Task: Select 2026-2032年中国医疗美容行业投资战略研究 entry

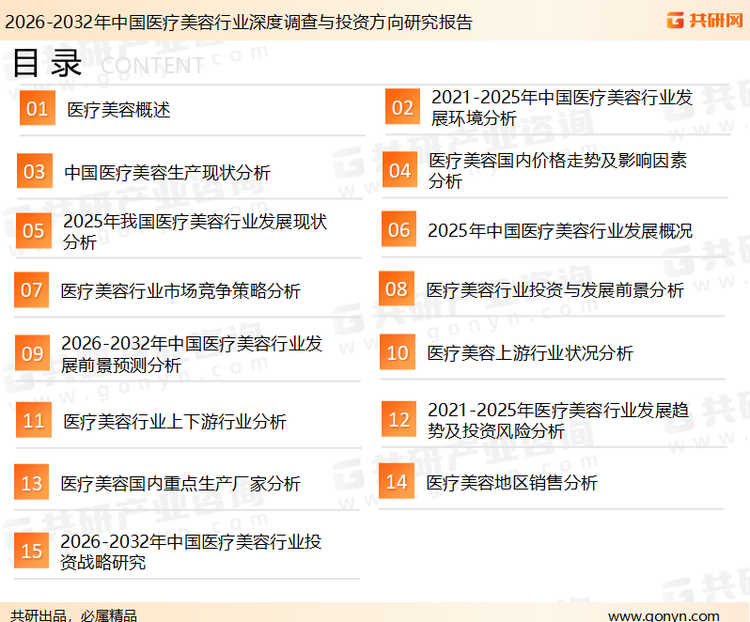Action: 191,551
